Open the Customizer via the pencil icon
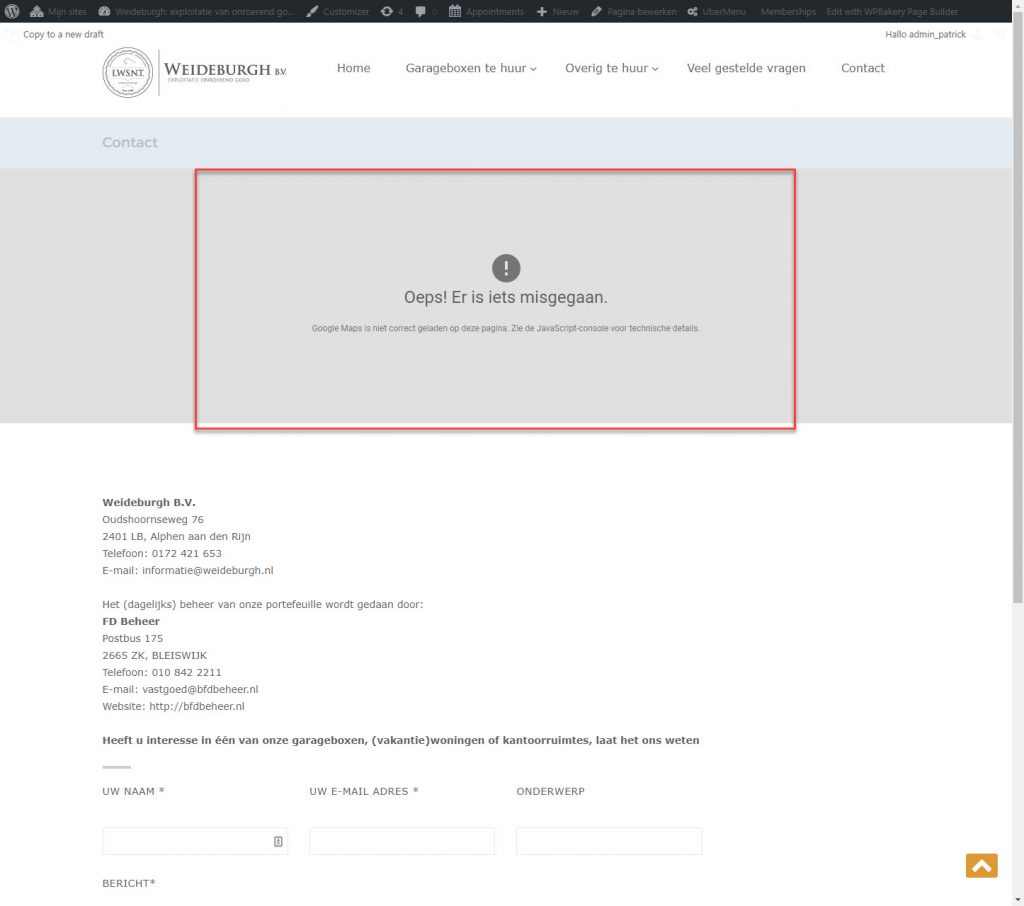This screenshot has height=906, width=1024. 313,11
